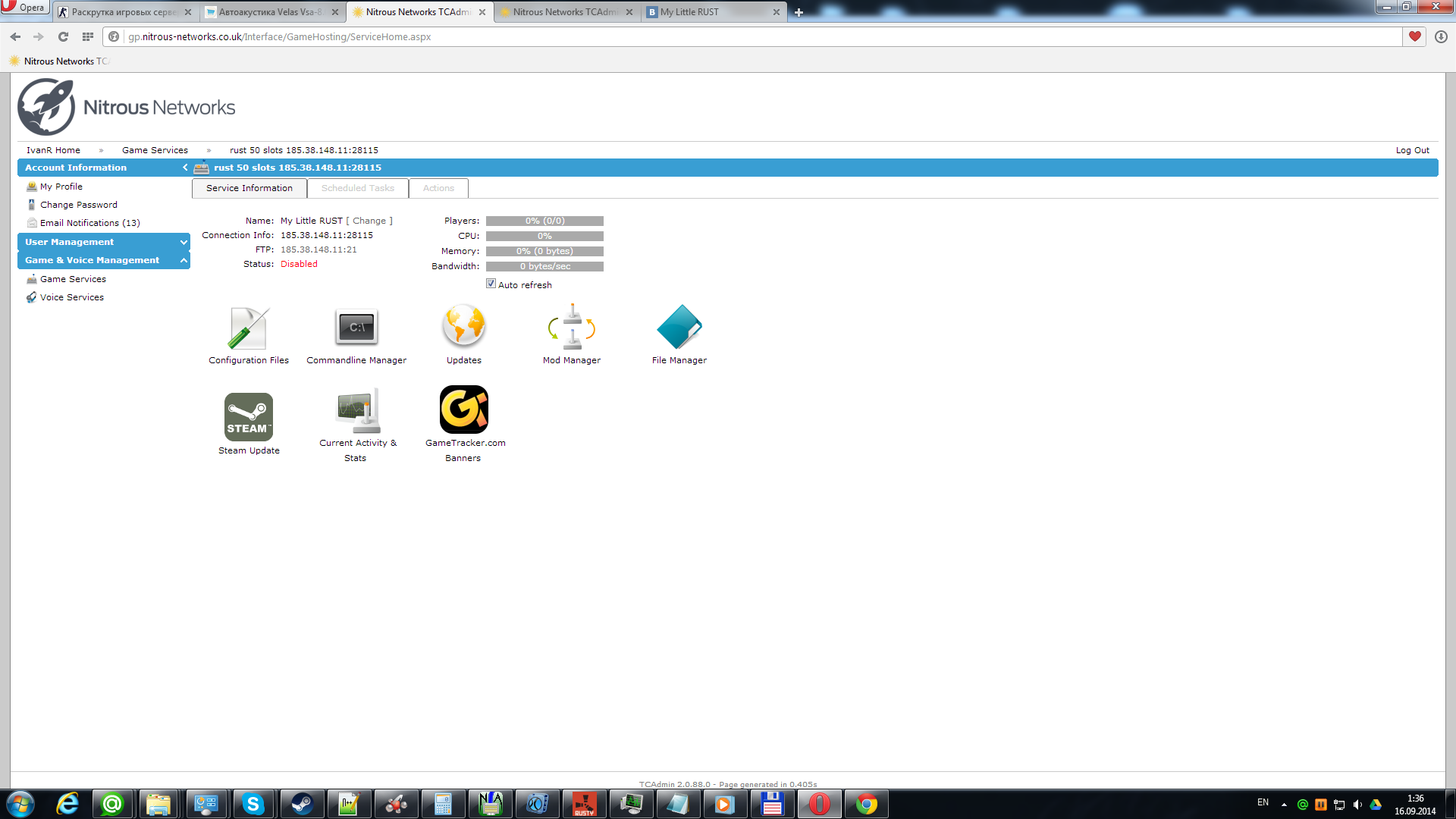Launch Steam Update
This screenshot has width=1456, height=819.
248,416
